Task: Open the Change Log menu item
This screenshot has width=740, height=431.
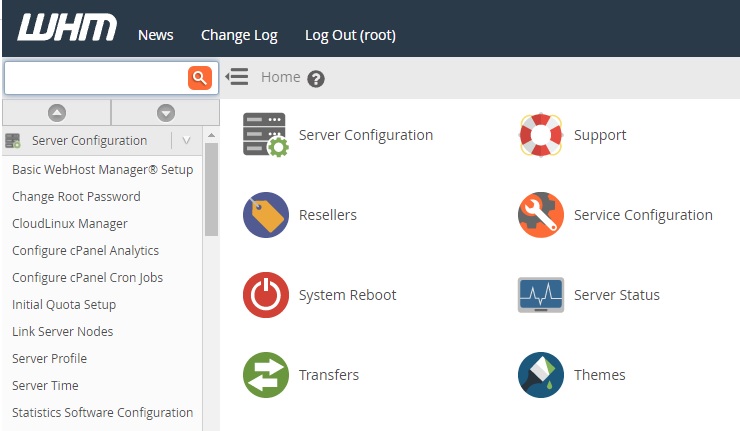Action: 239,35
